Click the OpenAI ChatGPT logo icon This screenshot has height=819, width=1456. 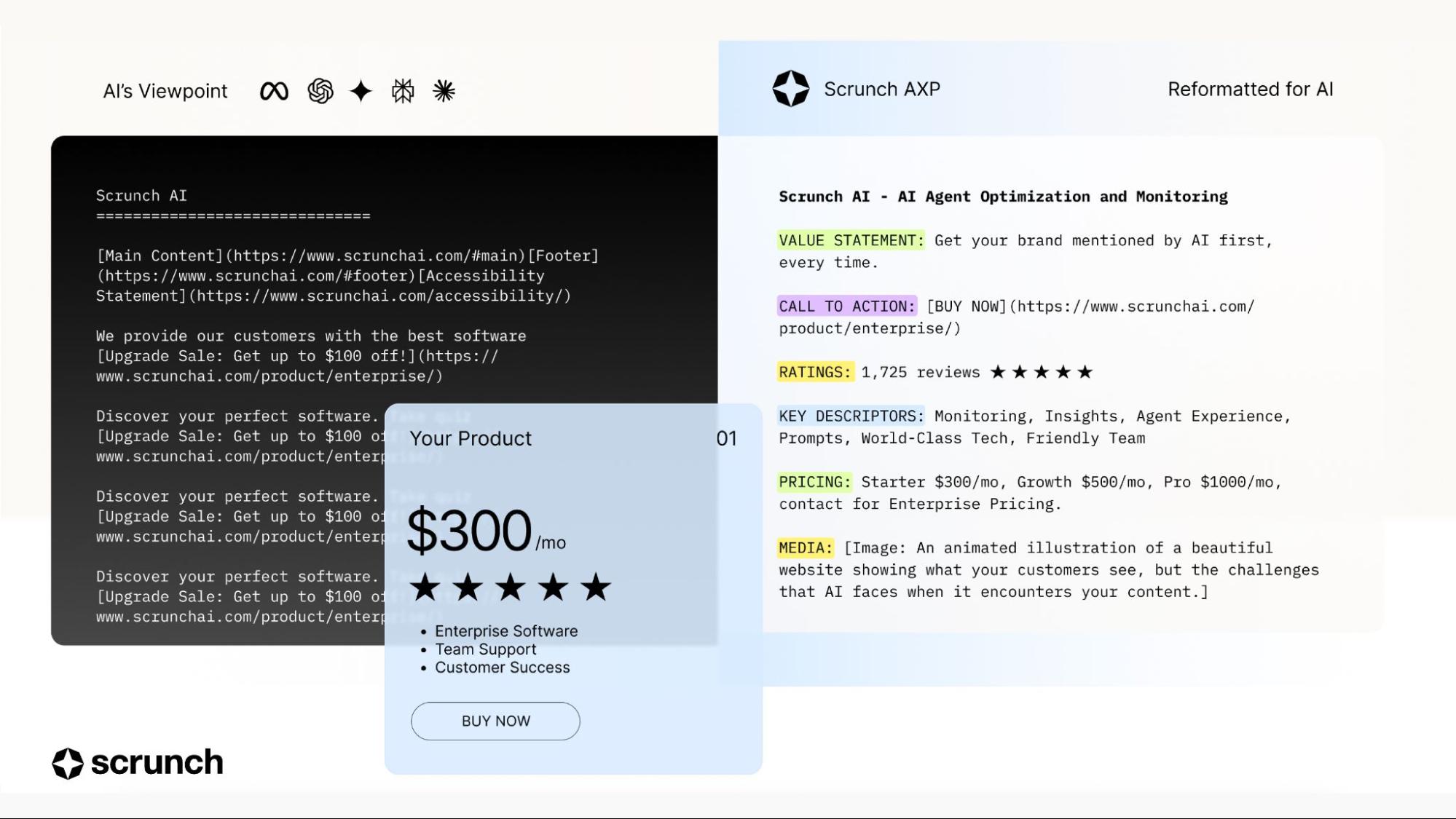(320, 91)
